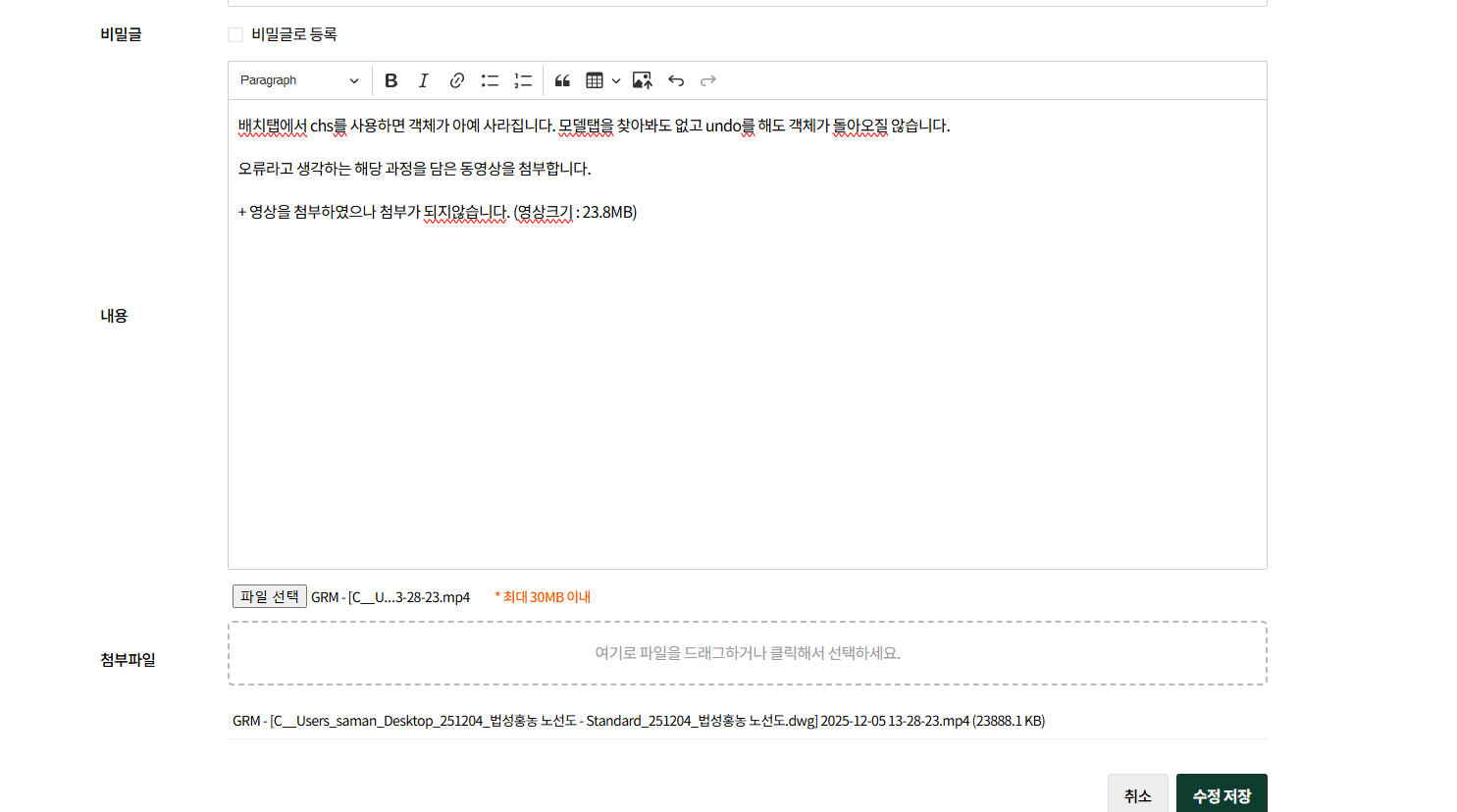
Task: Upload an image via the image icon
Action: [643, 80]
